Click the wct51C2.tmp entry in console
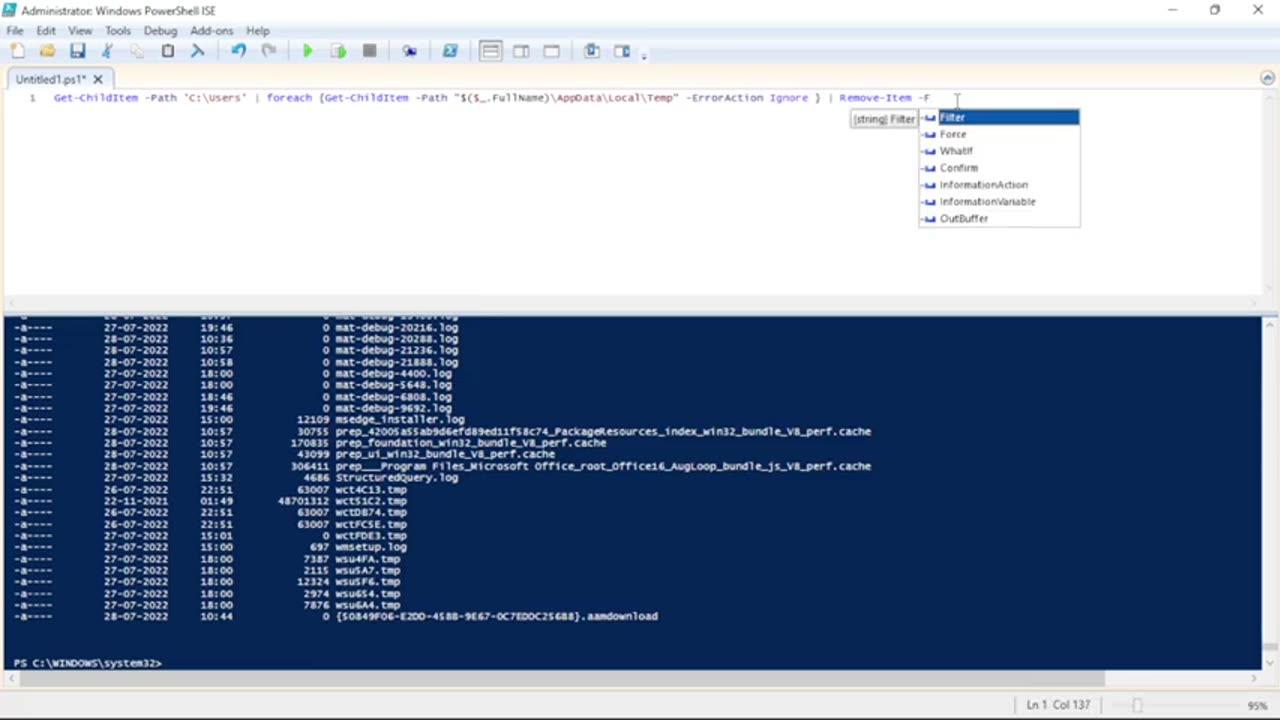This screenshot has height=720, width=1280. point(371,501)
